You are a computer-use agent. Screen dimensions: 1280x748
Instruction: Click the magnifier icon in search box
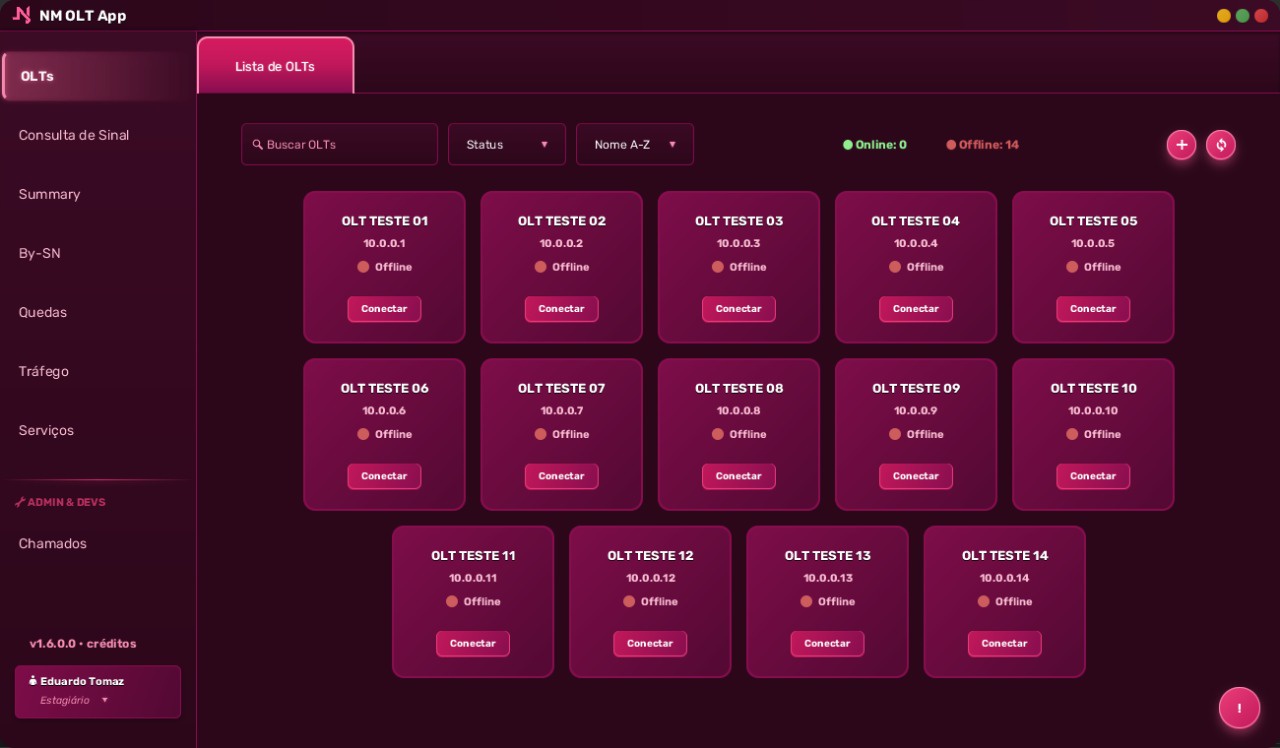pos(257,145)
